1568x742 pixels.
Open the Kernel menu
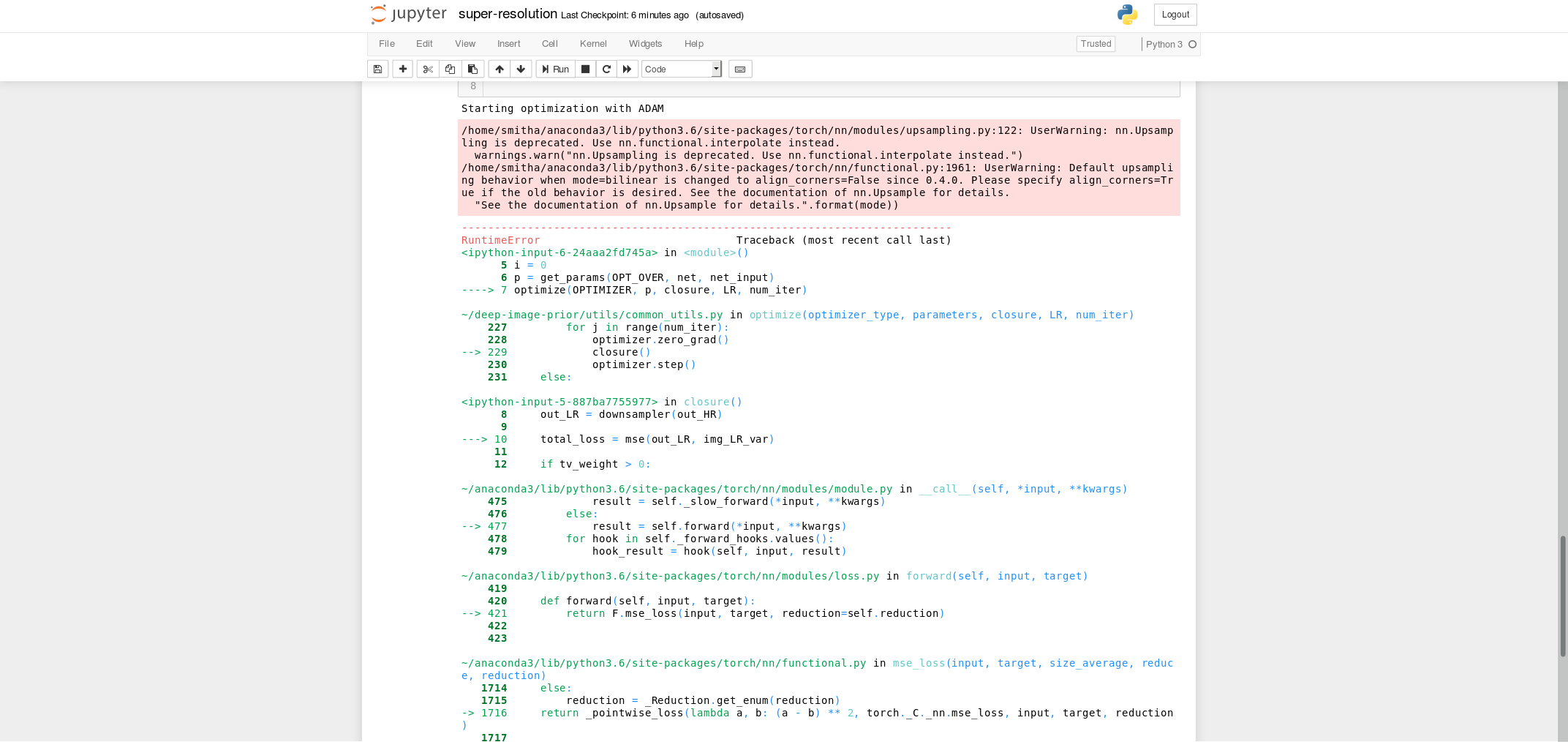[592, 44]
